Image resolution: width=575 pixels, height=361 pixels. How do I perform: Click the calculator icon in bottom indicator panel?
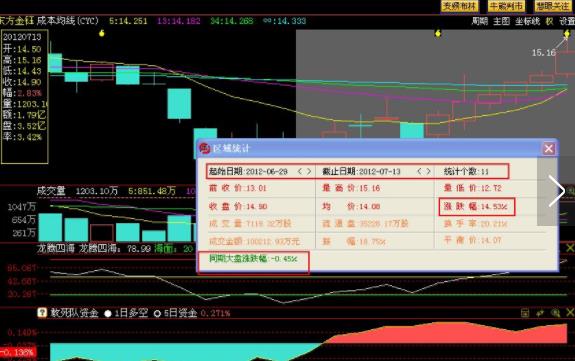click(x=525, y=313)
